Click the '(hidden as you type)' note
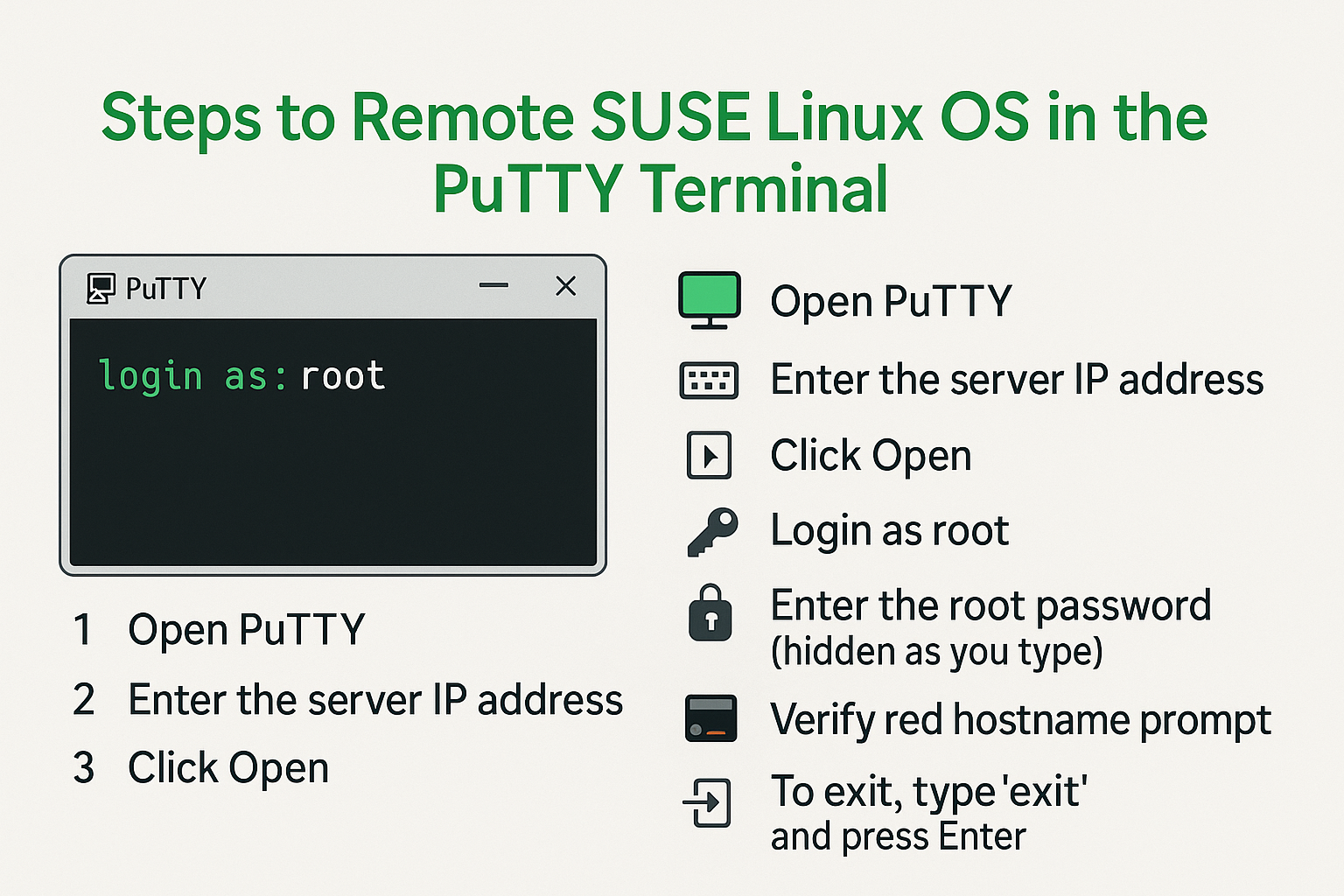The height and width of the screenshot is (896, 1344). (x=936, y=652)
